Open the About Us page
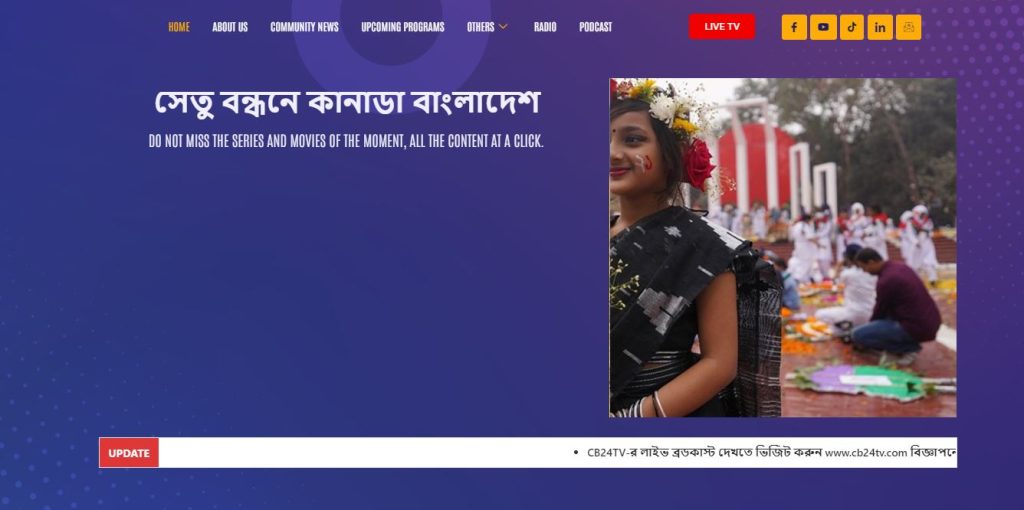Screen dimensions: 1024x510 pos(230,27)
